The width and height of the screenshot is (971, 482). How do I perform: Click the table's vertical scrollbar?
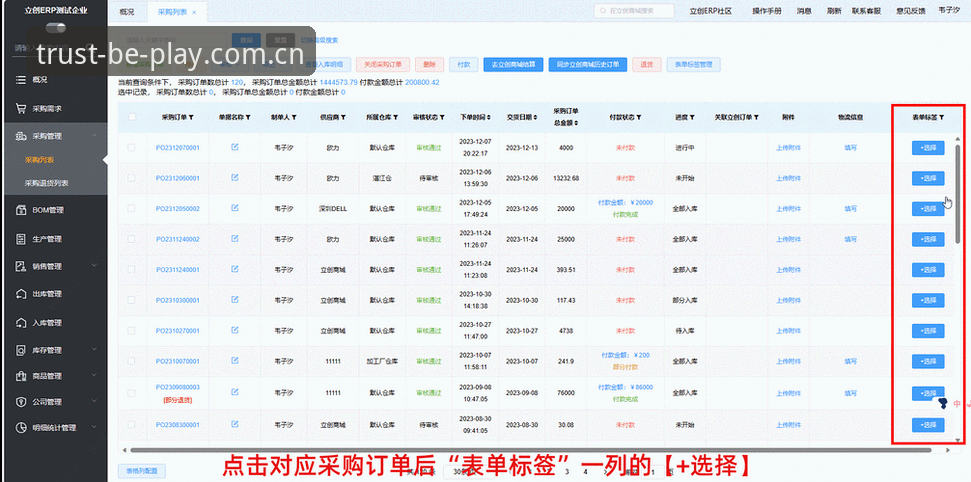pos(958,193)
